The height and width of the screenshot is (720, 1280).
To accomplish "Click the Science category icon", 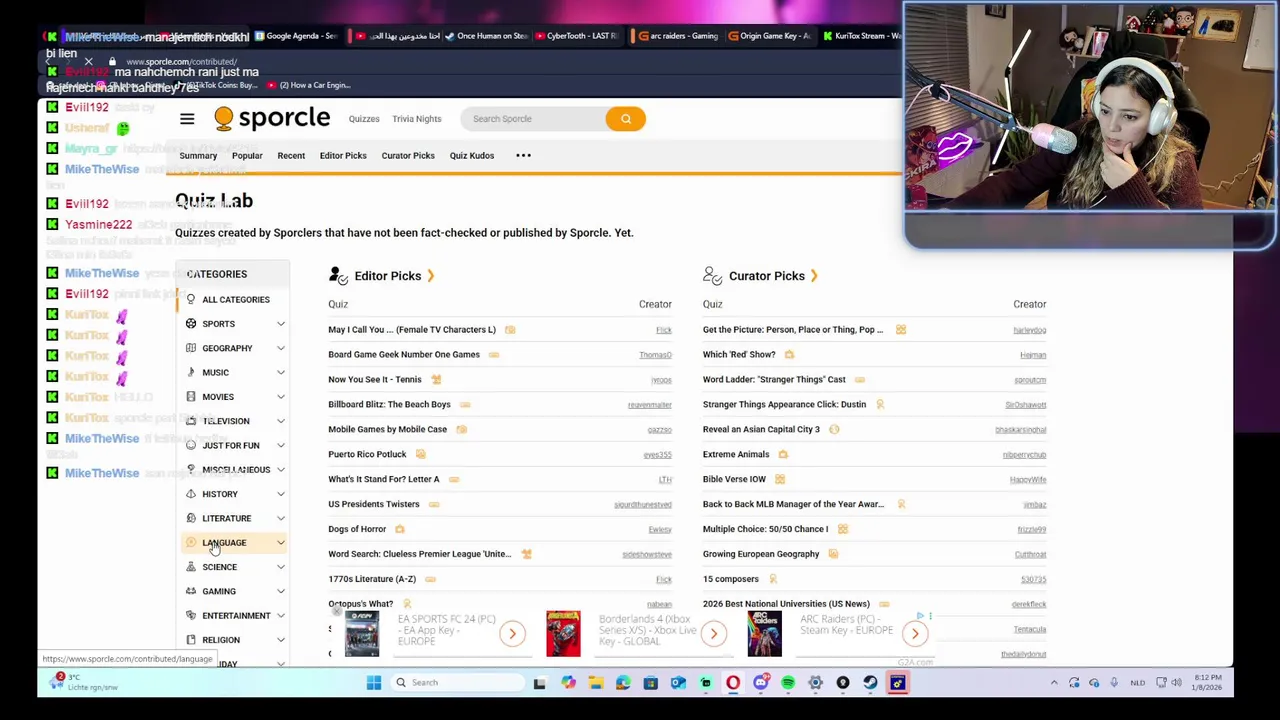I will click(191, 567).
